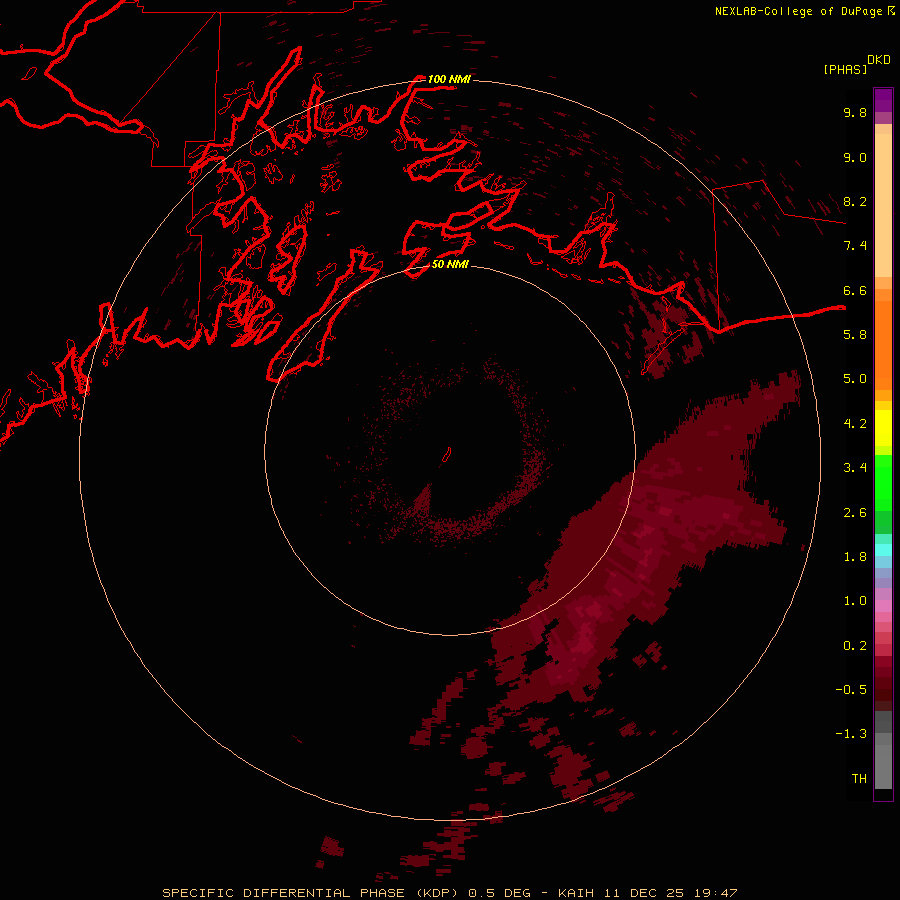This screenshot has width=900, height=900.
Task: Click the 3.4 value on the color scale
Action: [855, 468]
